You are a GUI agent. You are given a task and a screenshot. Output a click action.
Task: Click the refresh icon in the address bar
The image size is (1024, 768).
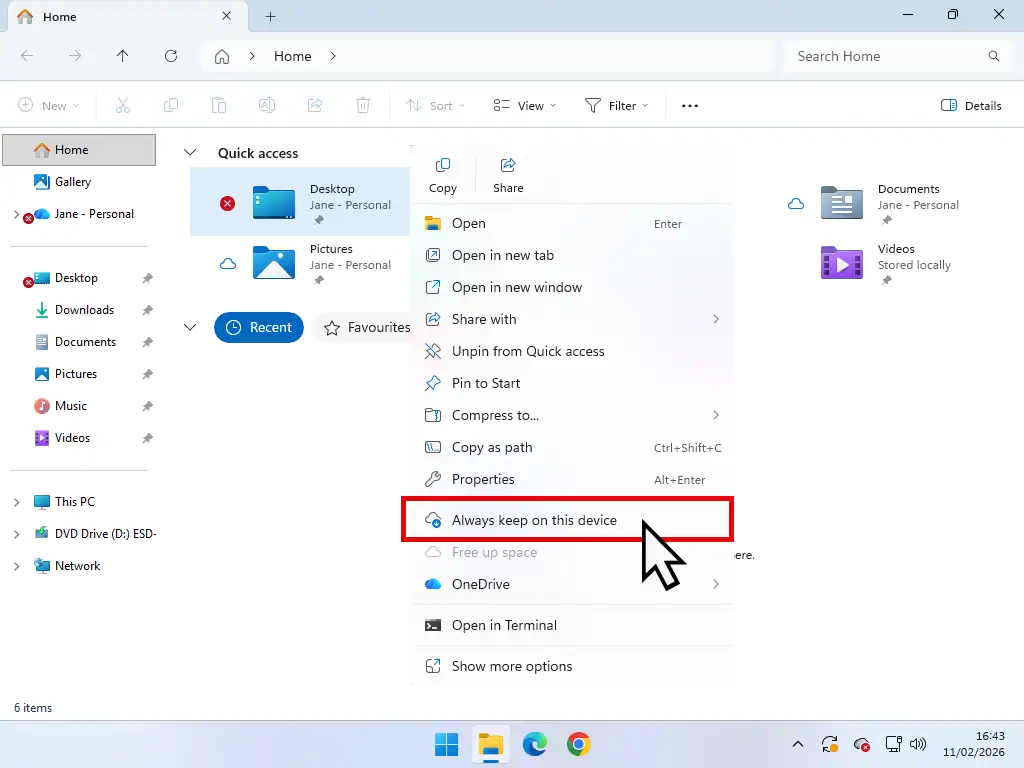[170, 56]
